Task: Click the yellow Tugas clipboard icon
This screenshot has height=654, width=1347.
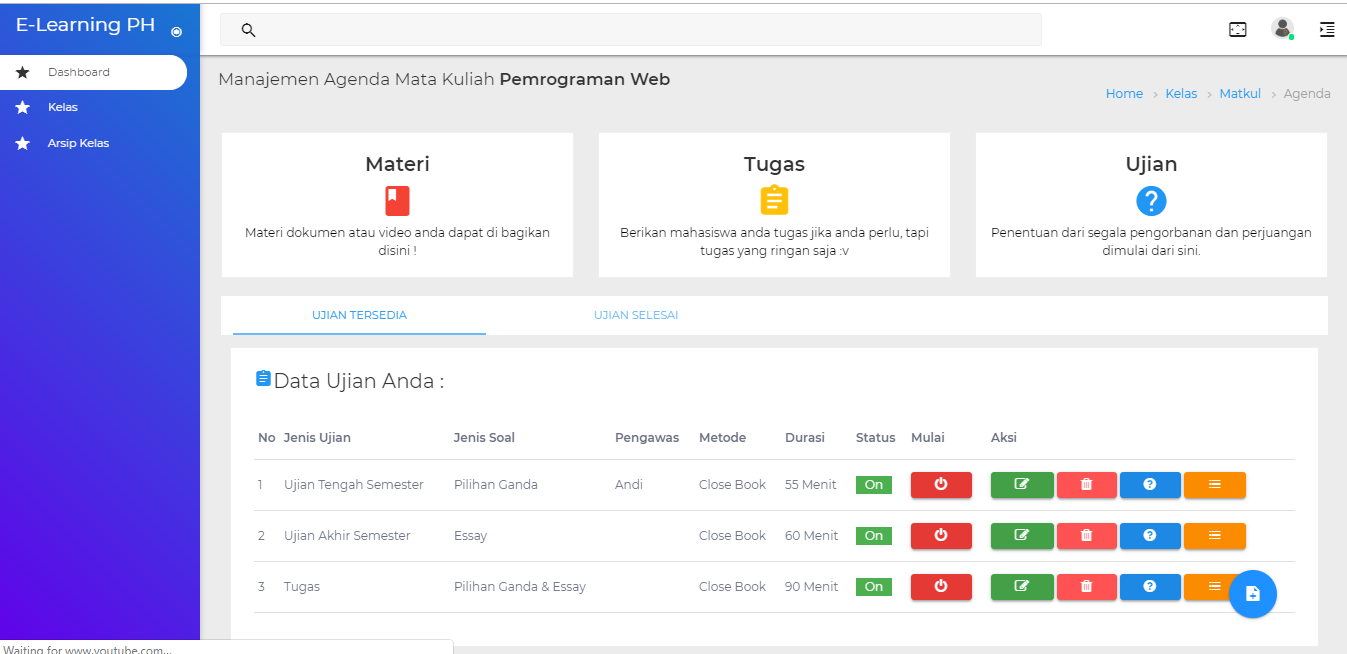Action: [774, 201]
